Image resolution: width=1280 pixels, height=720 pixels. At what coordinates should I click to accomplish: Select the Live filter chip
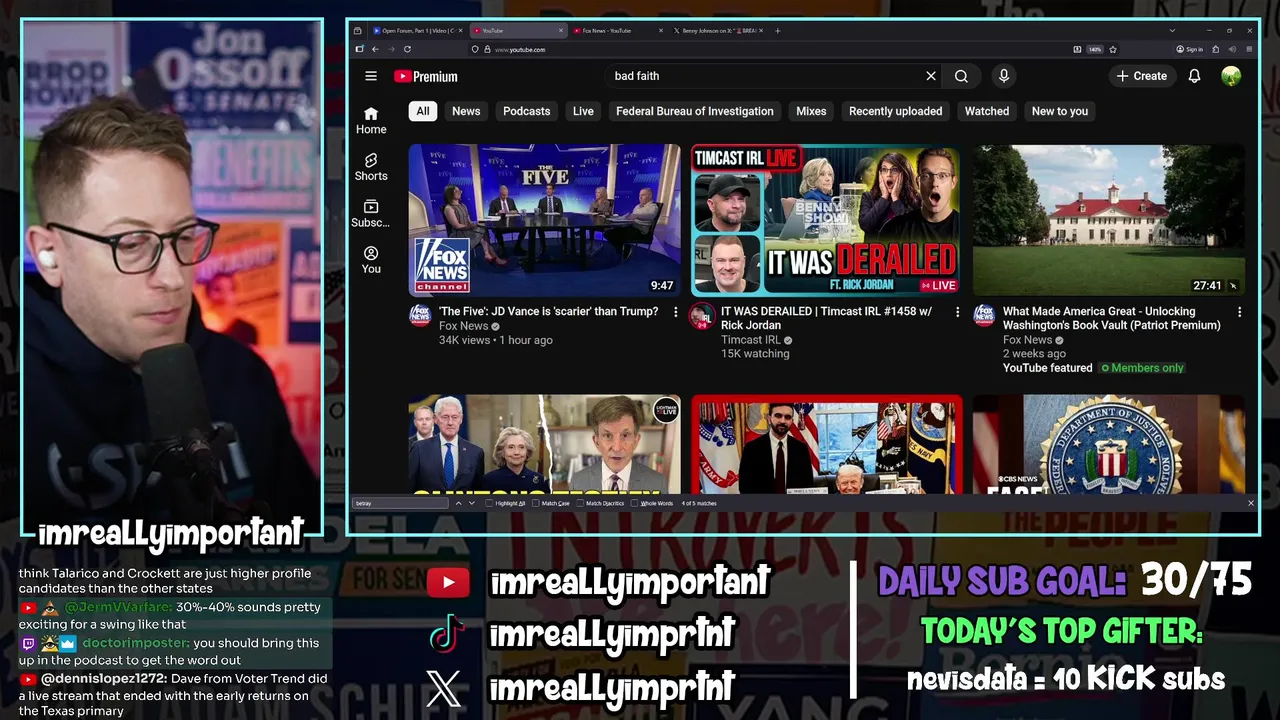[583, 111]
